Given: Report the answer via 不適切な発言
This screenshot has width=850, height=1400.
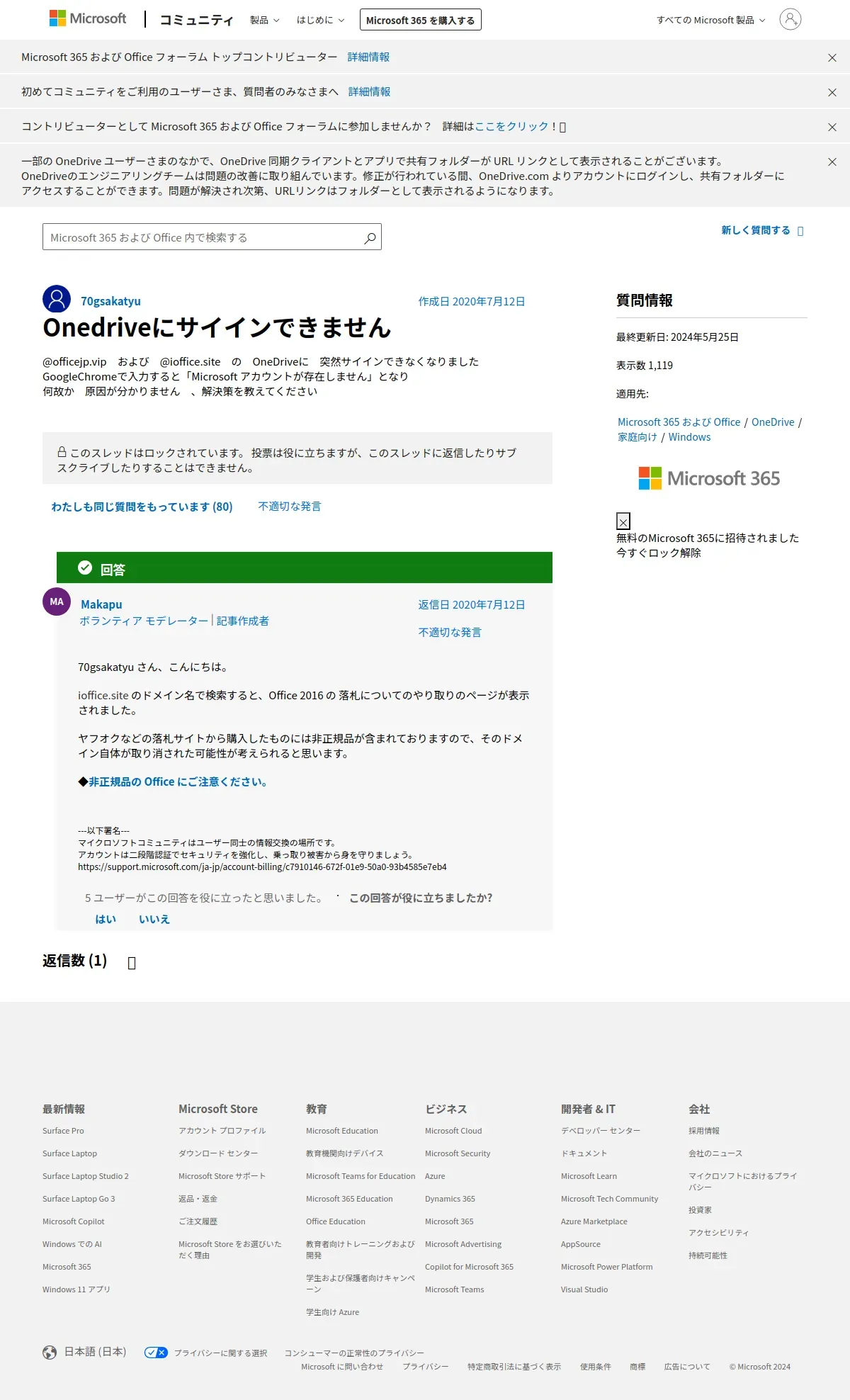Looking at the screenshot, I should pyautogui.click(x=450, y=633).
